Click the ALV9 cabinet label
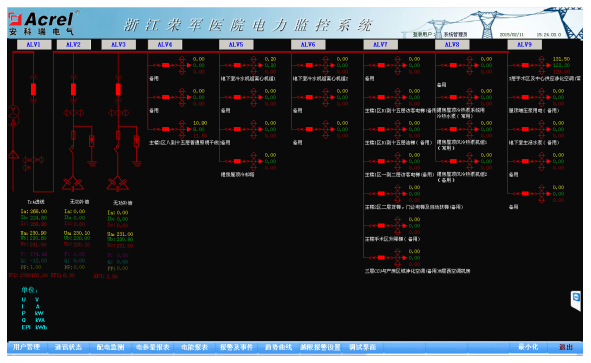 pos(524,44)
